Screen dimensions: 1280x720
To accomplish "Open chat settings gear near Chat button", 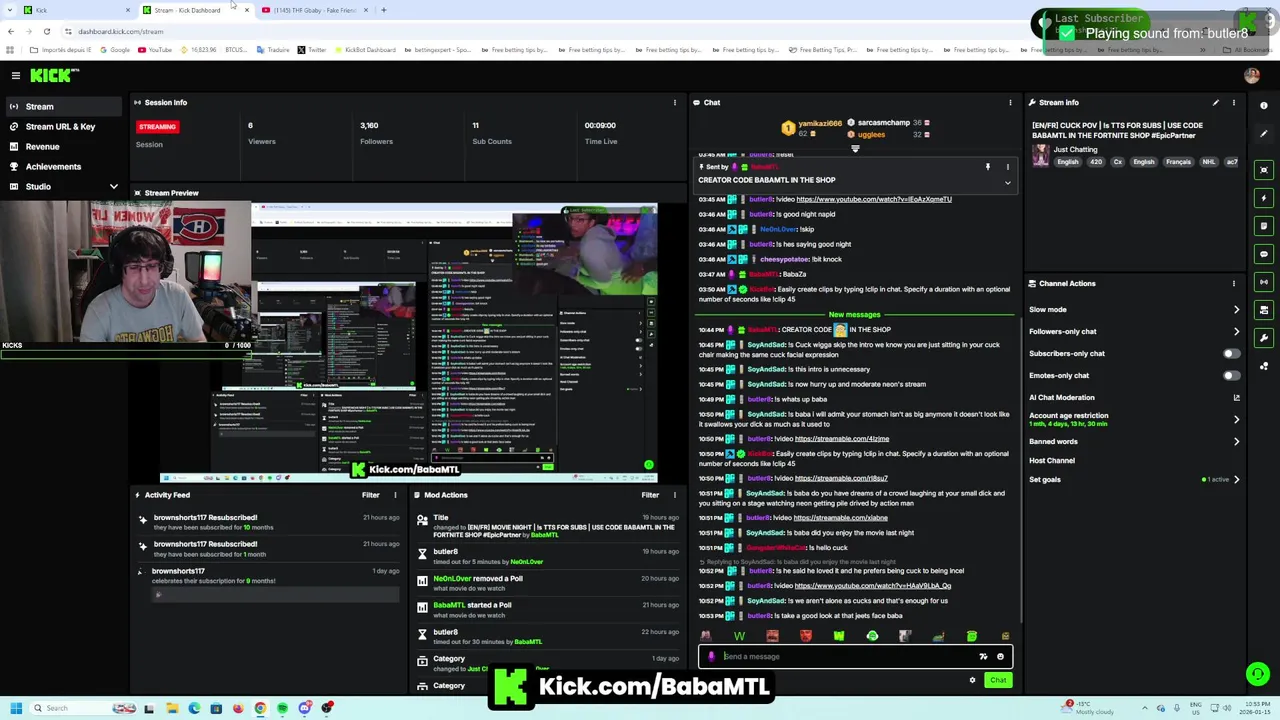I will coord(972,680).
